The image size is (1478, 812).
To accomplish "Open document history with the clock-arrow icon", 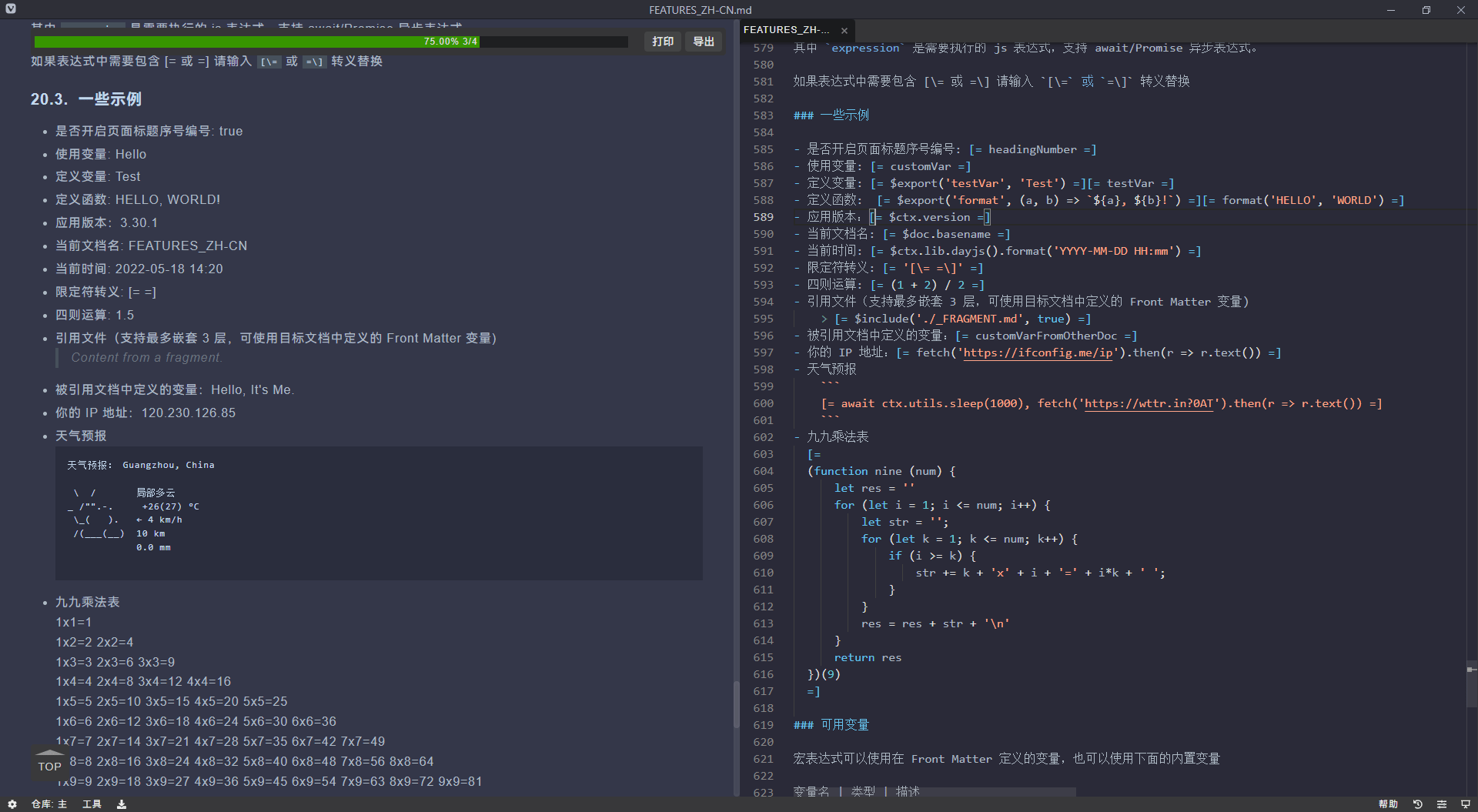I will 1418,804.
